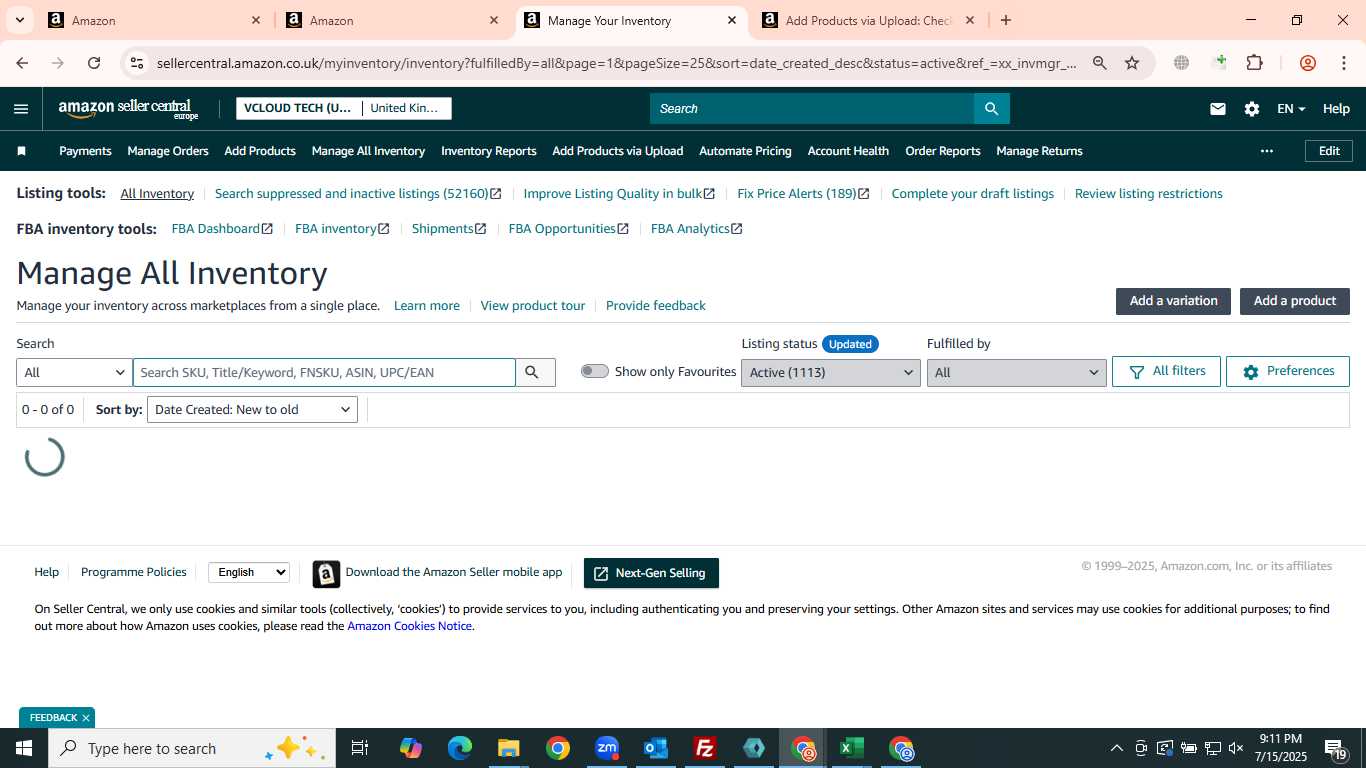
Task: Open Inventory Reports menu item
Action: point(489,151)
